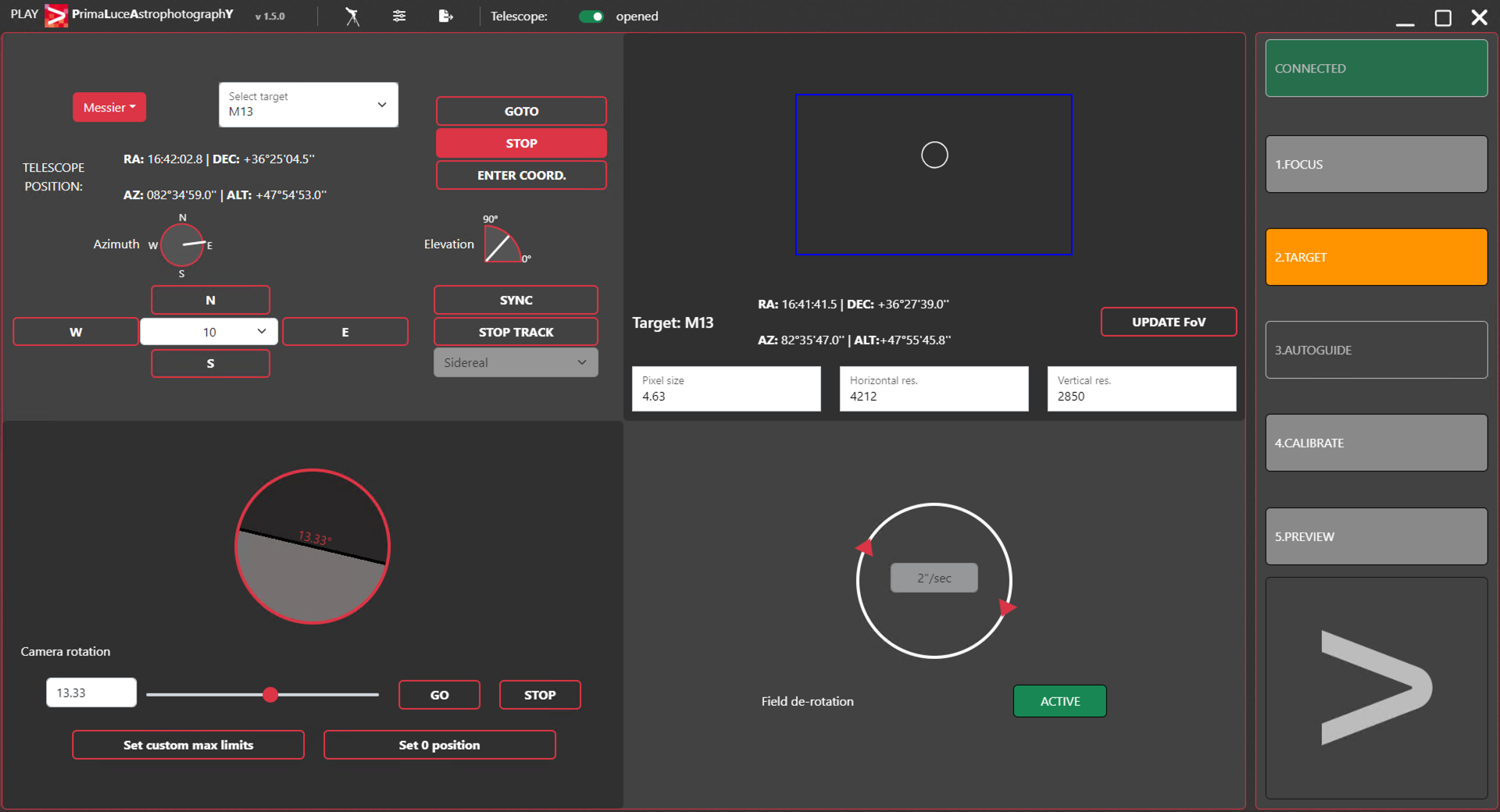Click the Azimuth compass dial
This screenshot has width=1500, height=812.
point(182,245)
